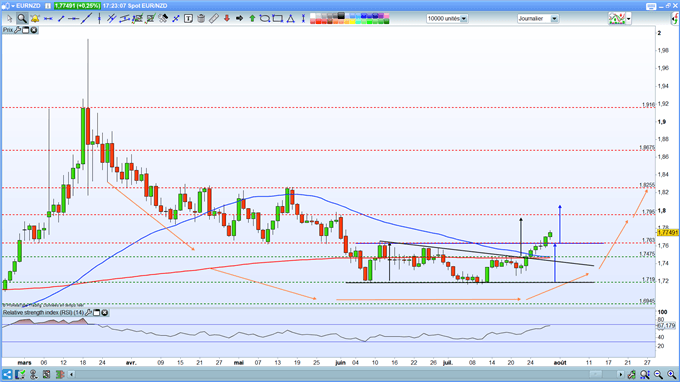Select the horizontal line drawing tool
The image size is (680, 382).
(x=48, y=19)
